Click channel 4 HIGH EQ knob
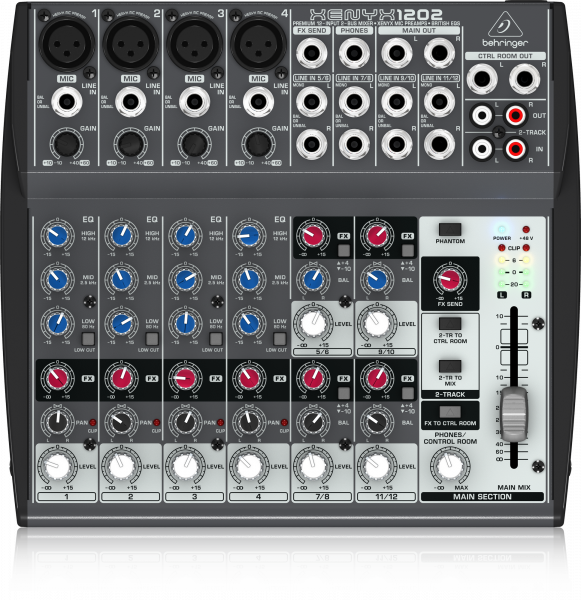The width and height of the screenshot is (581, 600). 250,236
